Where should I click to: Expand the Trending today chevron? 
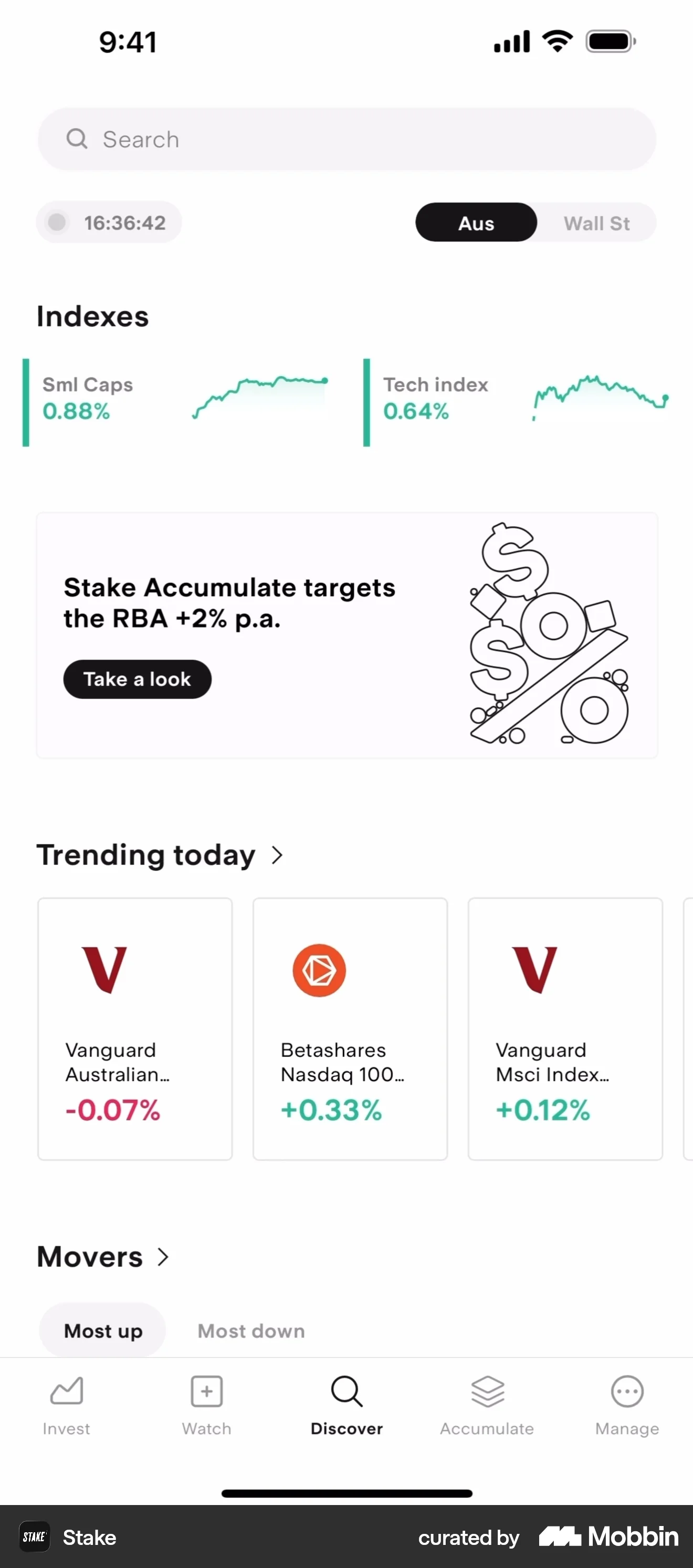[277, 855]
